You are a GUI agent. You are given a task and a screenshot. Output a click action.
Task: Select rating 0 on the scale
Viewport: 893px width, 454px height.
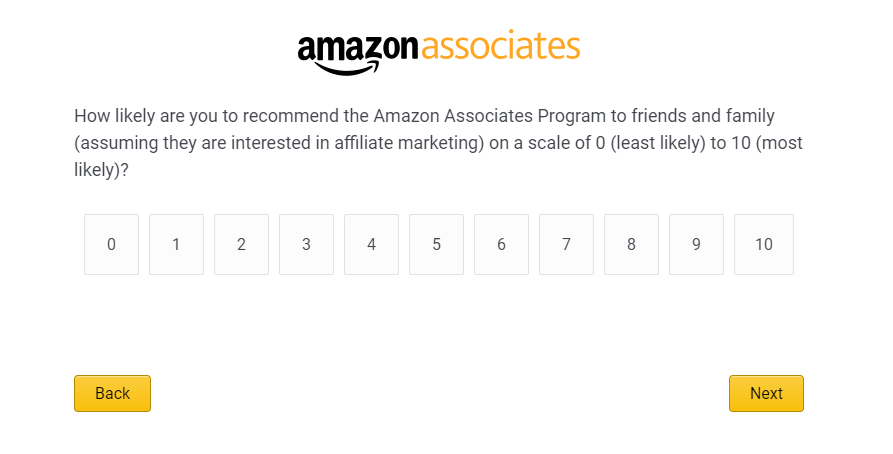(111, 244)
